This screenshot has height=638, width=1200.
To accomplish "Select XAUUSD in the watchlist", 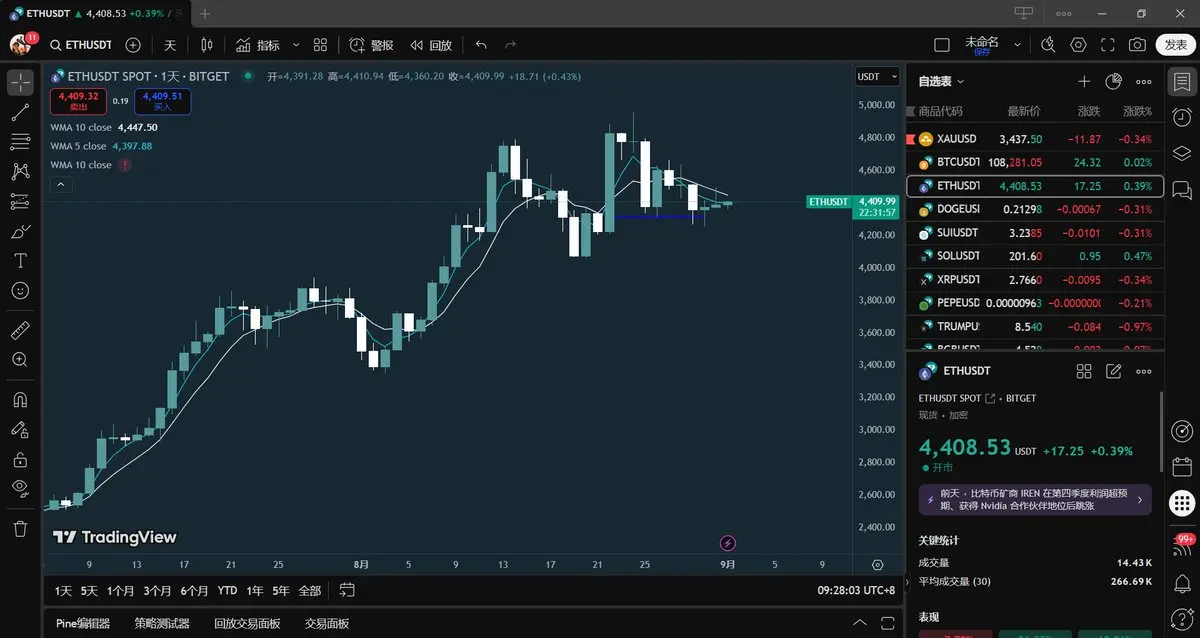I will 1035,139.
